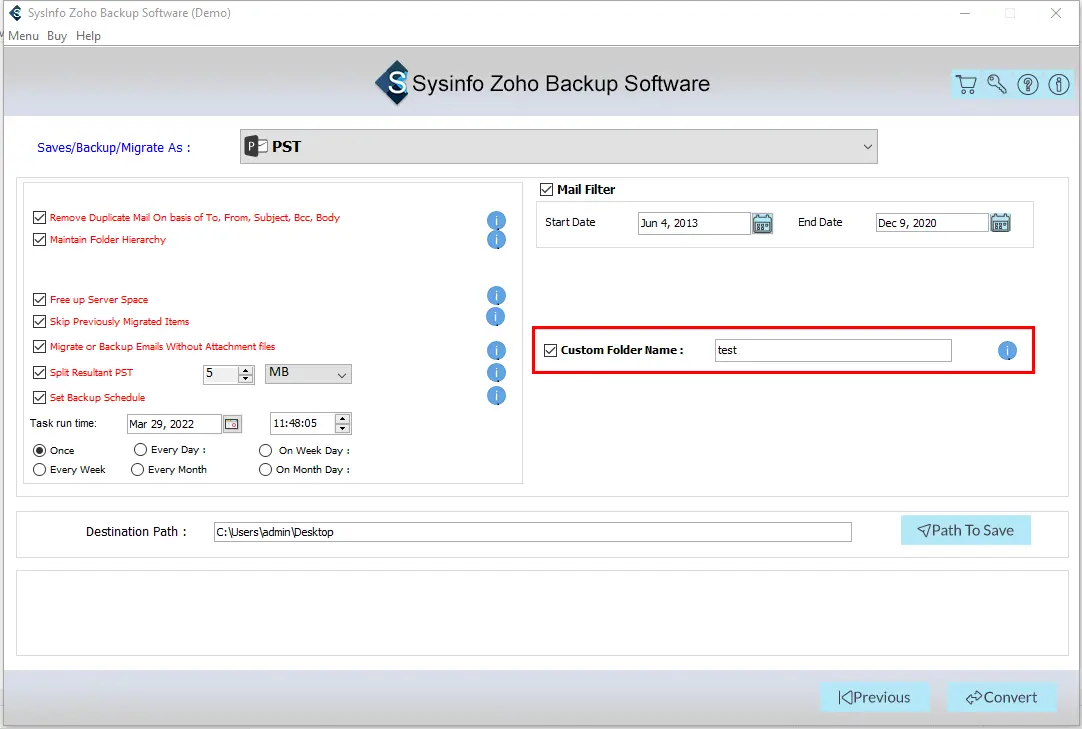This screenshot has width=1082, height=729.
Task: Click the about info icon in header
Action: 1059,84
